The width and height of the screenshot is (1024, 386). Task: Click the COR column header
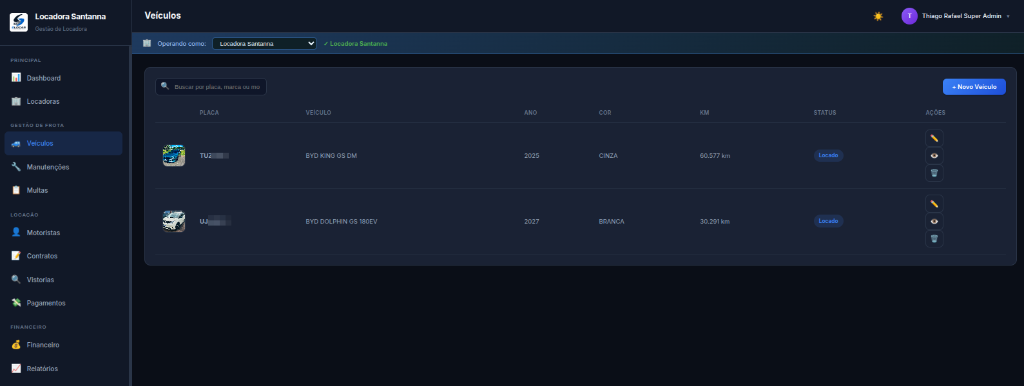(x=605, y=112)
